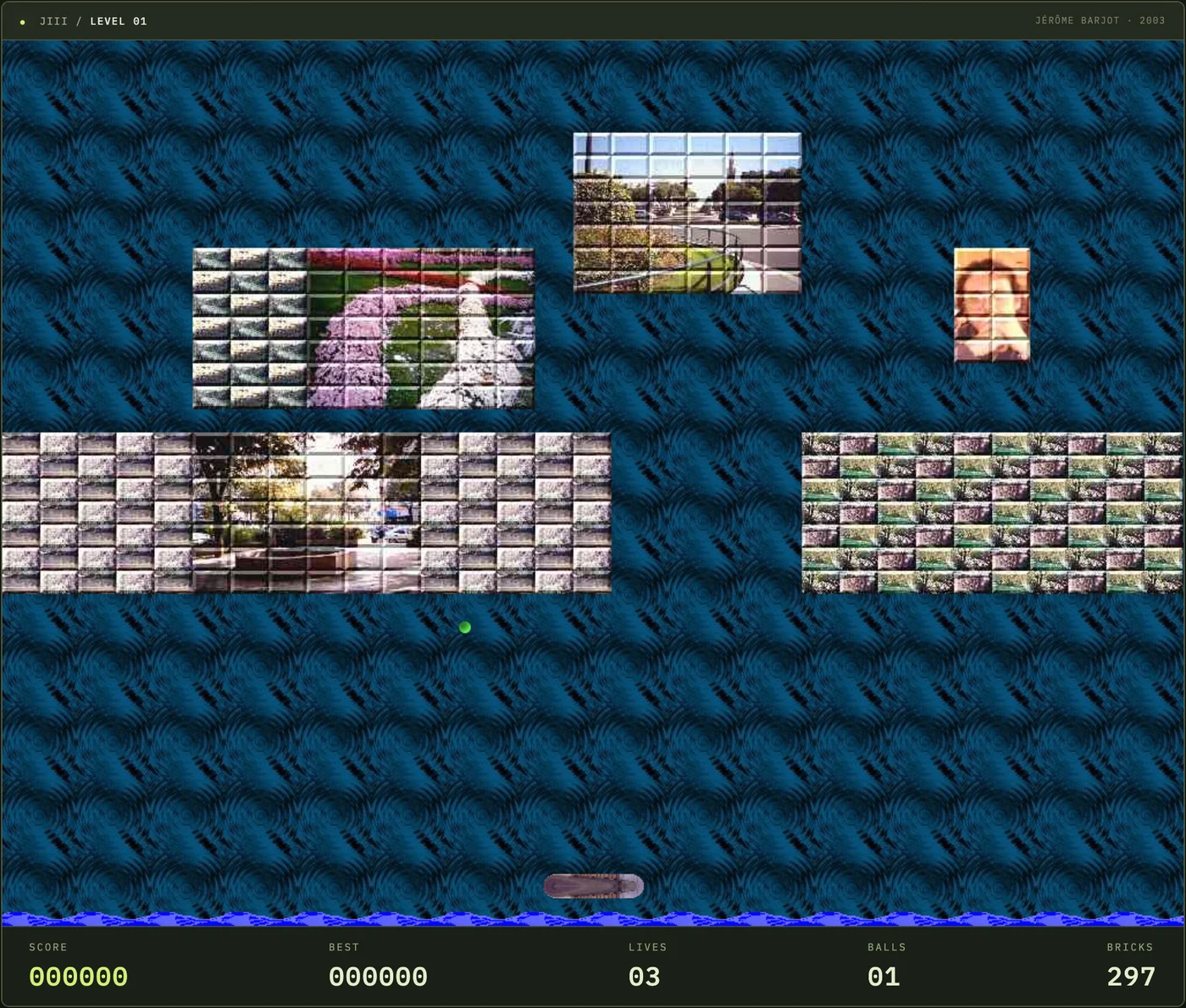The height and width of the screenshot is (1008, 1186).
Task: Click the "JÉRÔME BARJOT · 2003" credit
Action: 1100,20
